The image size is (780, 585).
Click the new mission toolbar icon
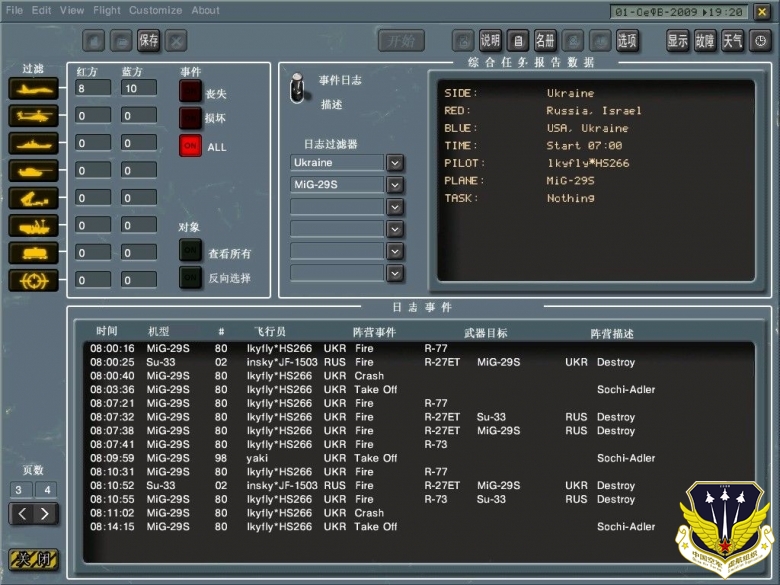coord(94,41)
